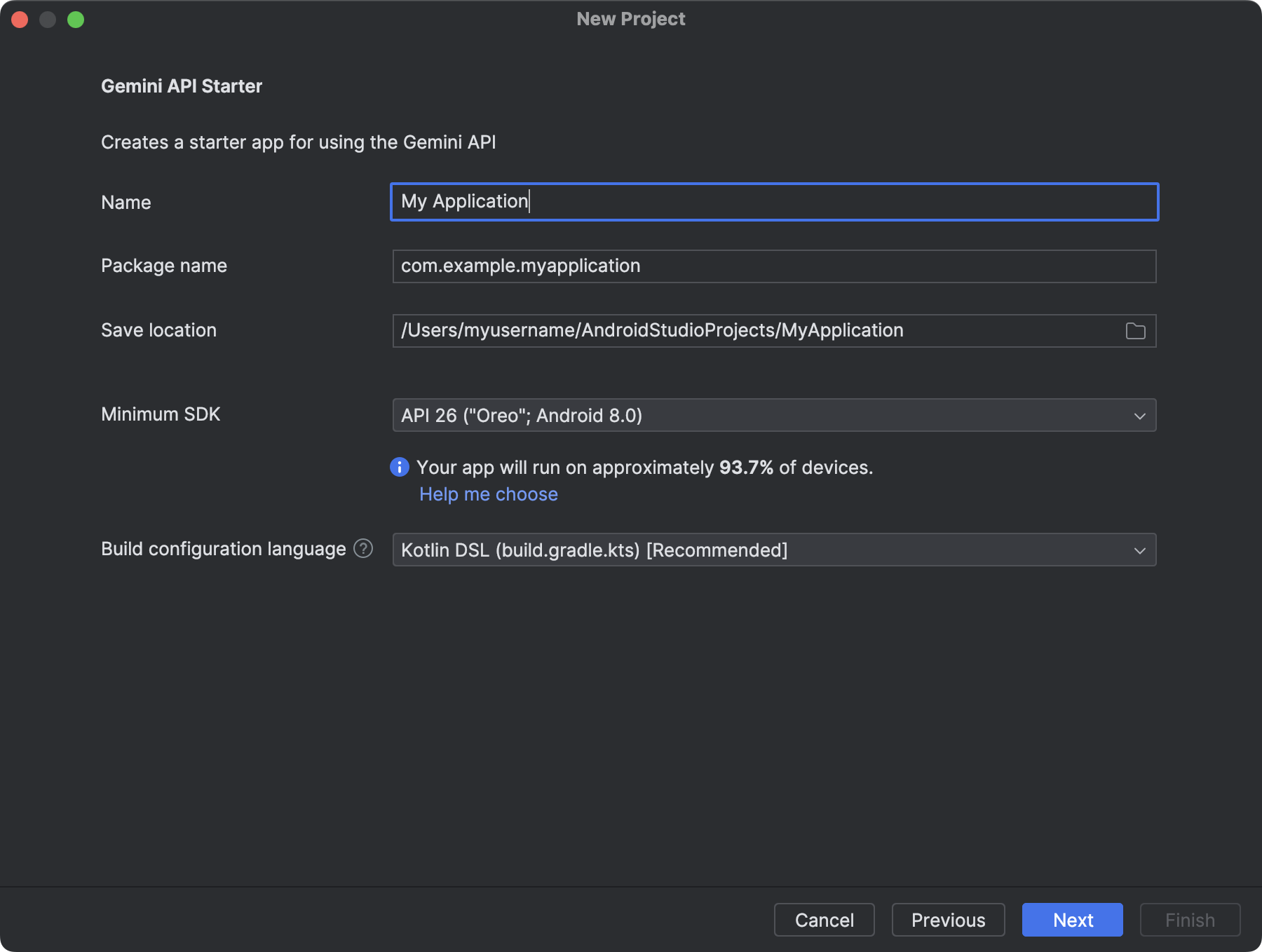Click the blue info icon beside device coverage

[x=400, y=467]
